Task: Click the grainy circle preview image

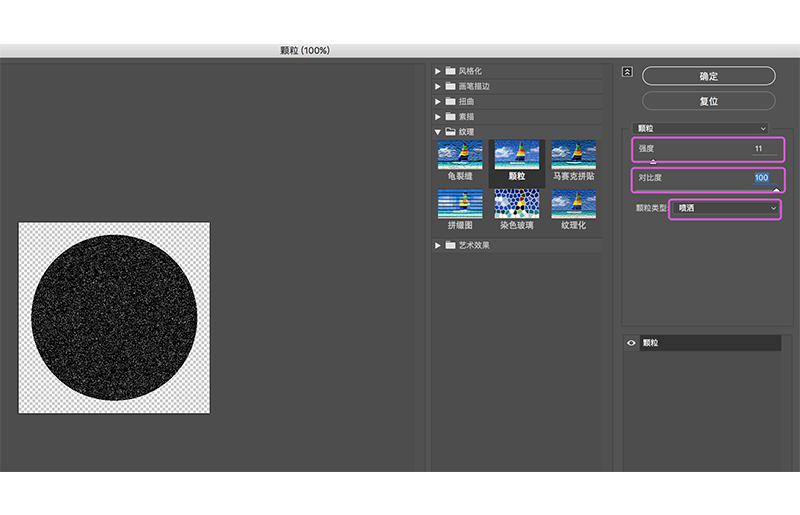Action: pyautogui.click(x=114, y=317)
